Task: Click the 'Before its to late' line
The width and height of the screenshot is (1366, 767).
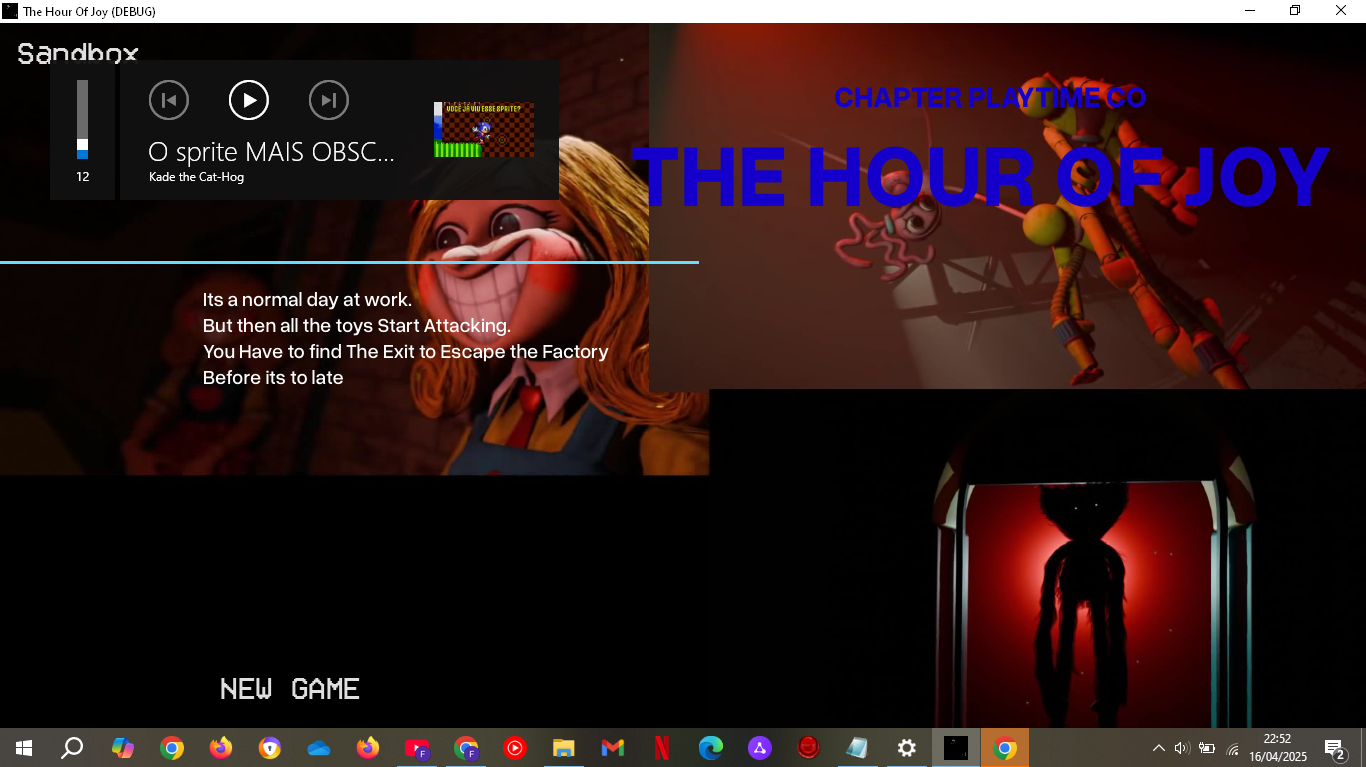Action: (273, 378)
